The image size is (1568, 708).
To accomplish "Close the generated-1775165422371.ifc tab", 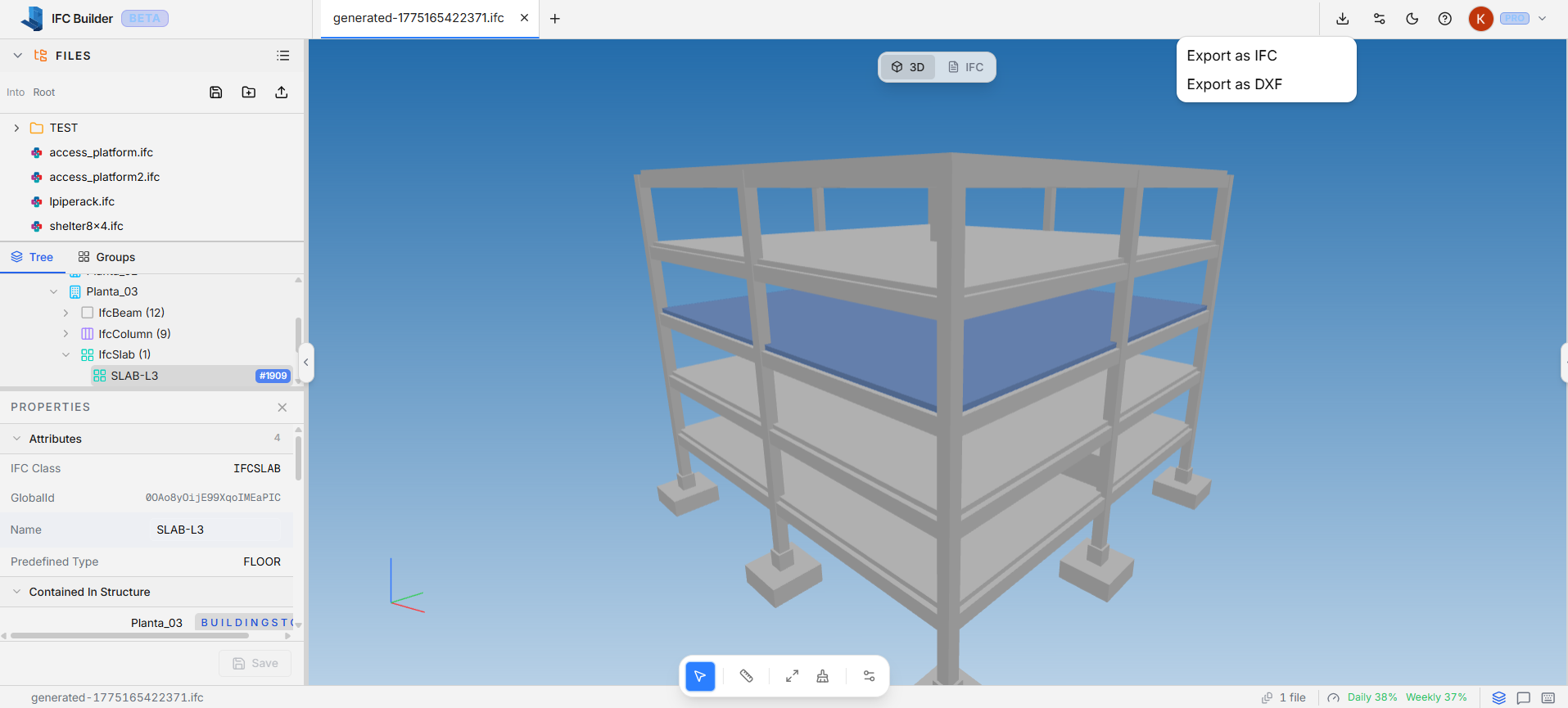I will (524, 18).
